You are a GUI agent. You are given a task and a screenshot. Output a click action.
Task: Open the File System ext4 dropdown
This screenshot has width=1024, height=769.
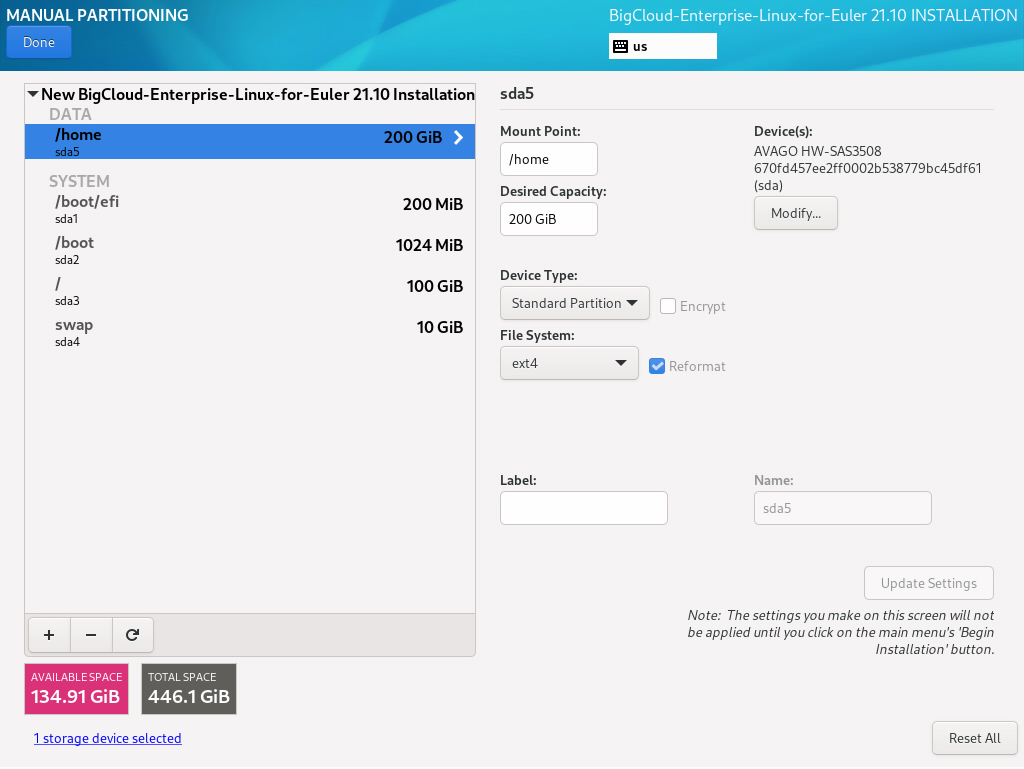click(569, 363)
